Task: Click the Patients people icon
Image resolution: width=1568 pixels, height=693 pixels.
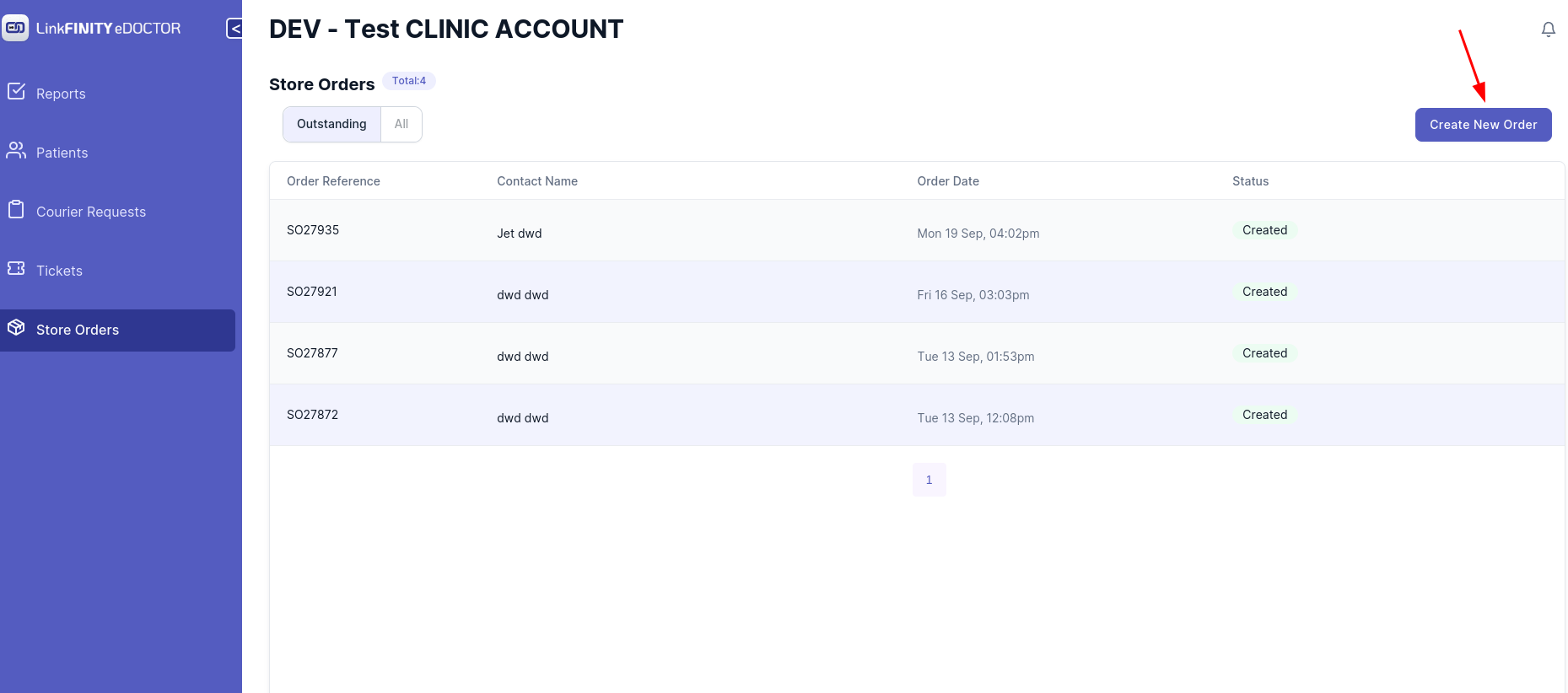Action: [16, 150]
